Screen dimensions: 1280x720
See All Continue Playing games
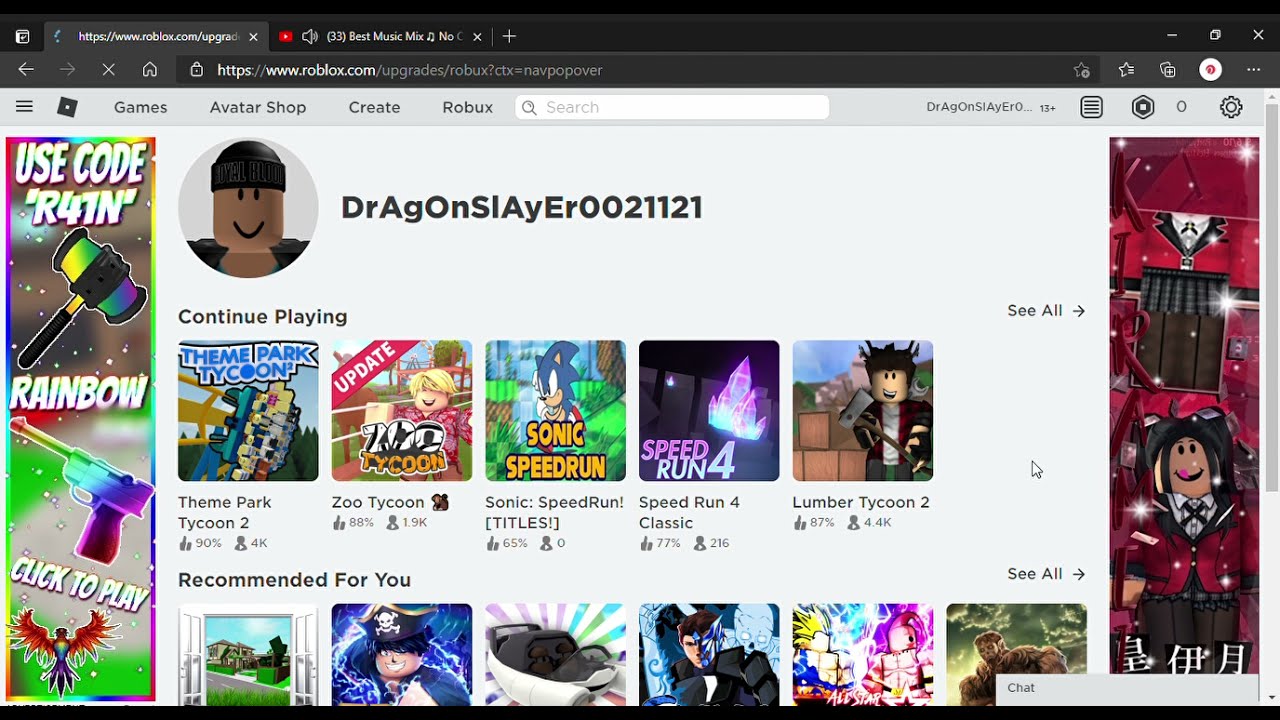point(1046,311)
